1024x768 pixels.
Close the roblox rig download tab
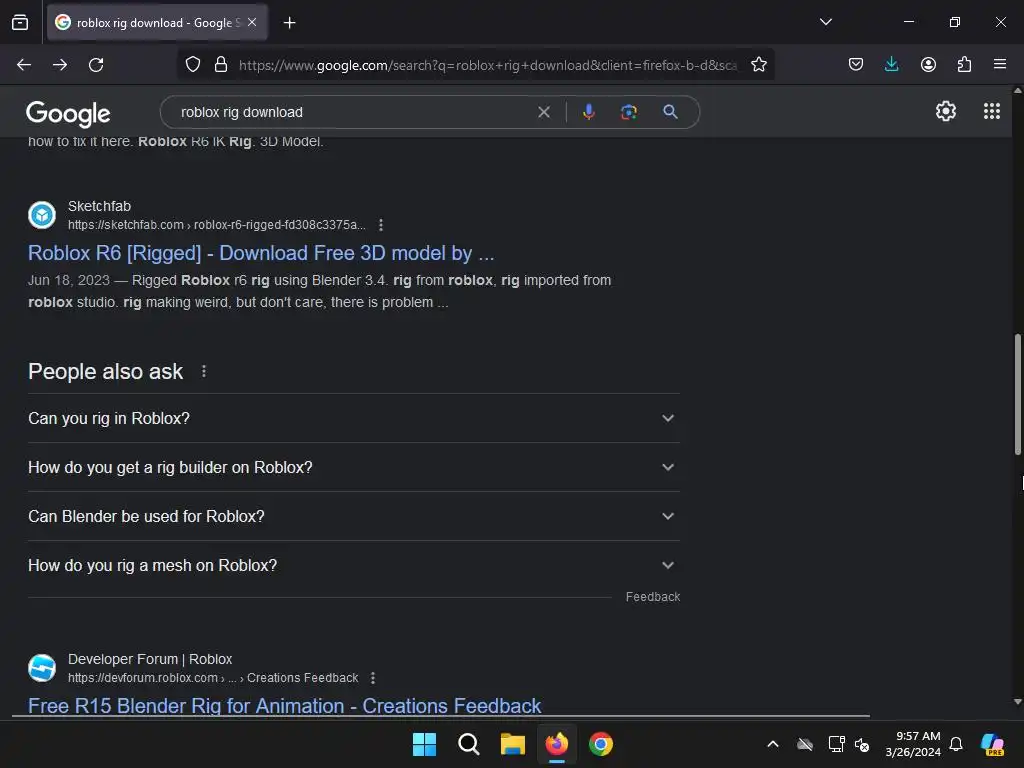pyautogui.click(x=252, y=22)
